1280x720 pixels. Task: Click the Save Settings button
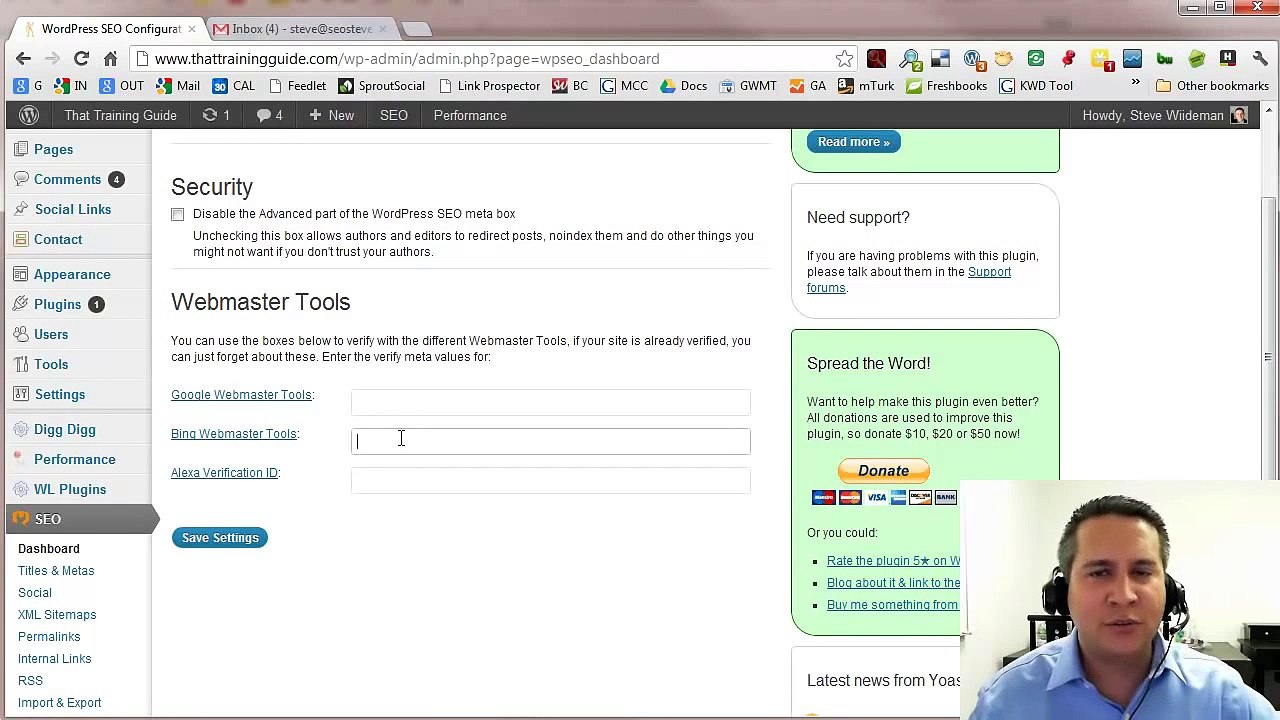(x=220, y=538)
